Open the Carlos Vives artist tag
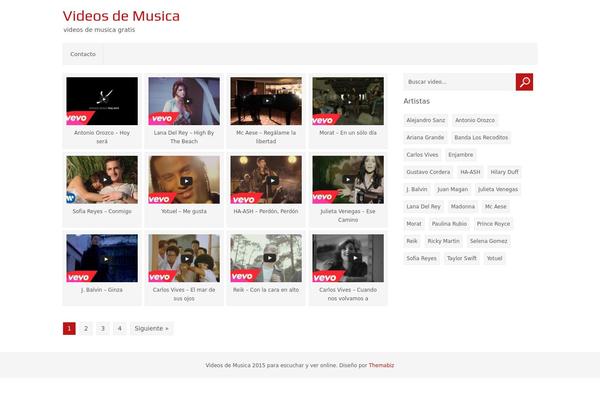600x400 pixels. [x=422, y=155]
